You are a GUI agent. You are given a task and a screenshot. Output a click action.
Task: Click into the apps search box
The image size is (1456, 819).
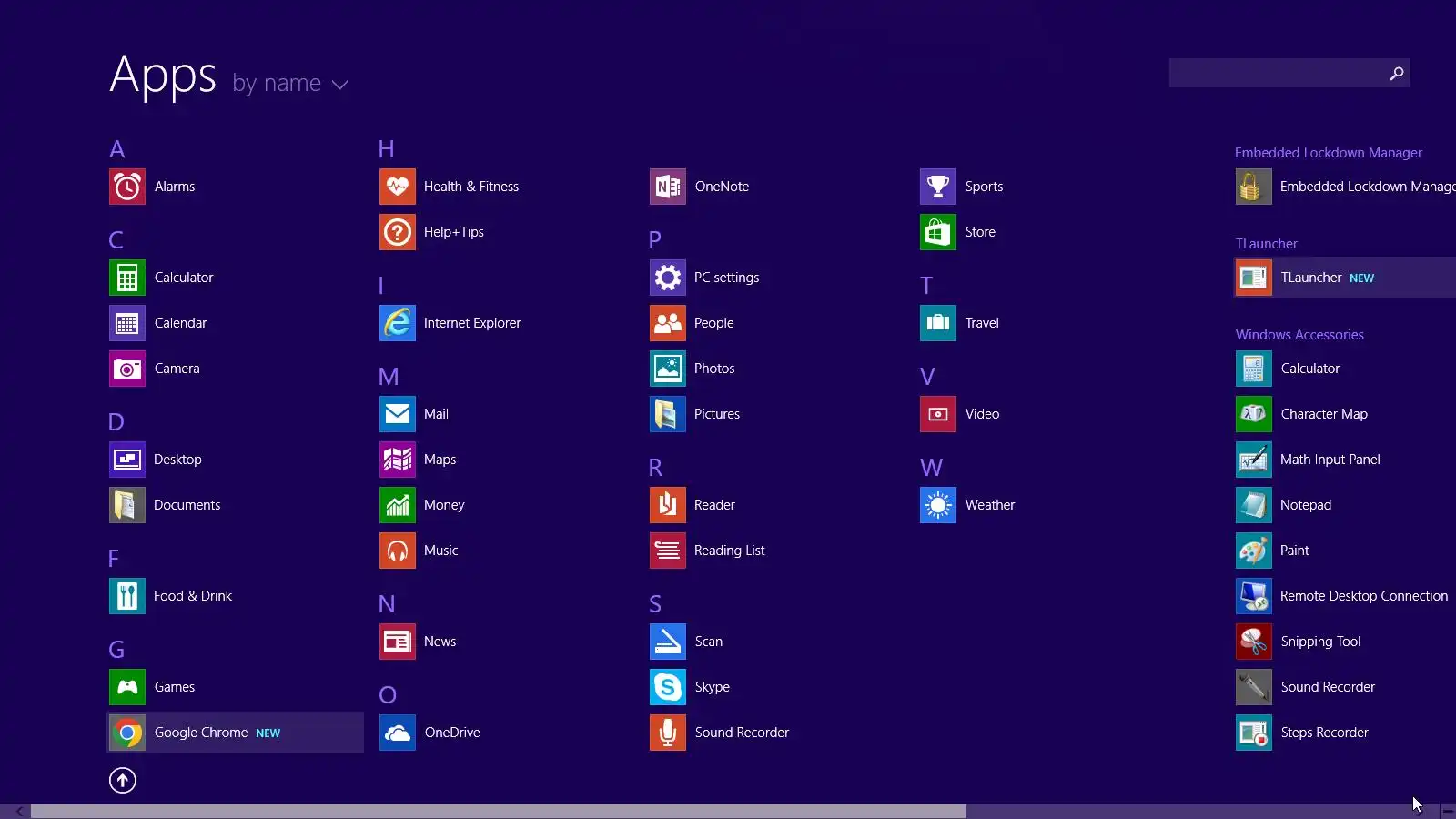1289,73
